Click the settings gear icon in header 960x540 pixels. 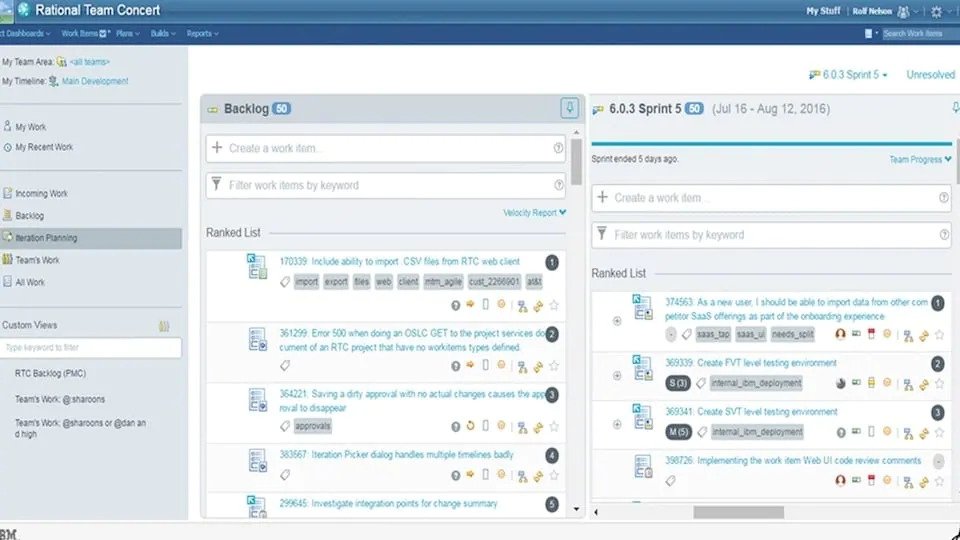tap(936, 11)
